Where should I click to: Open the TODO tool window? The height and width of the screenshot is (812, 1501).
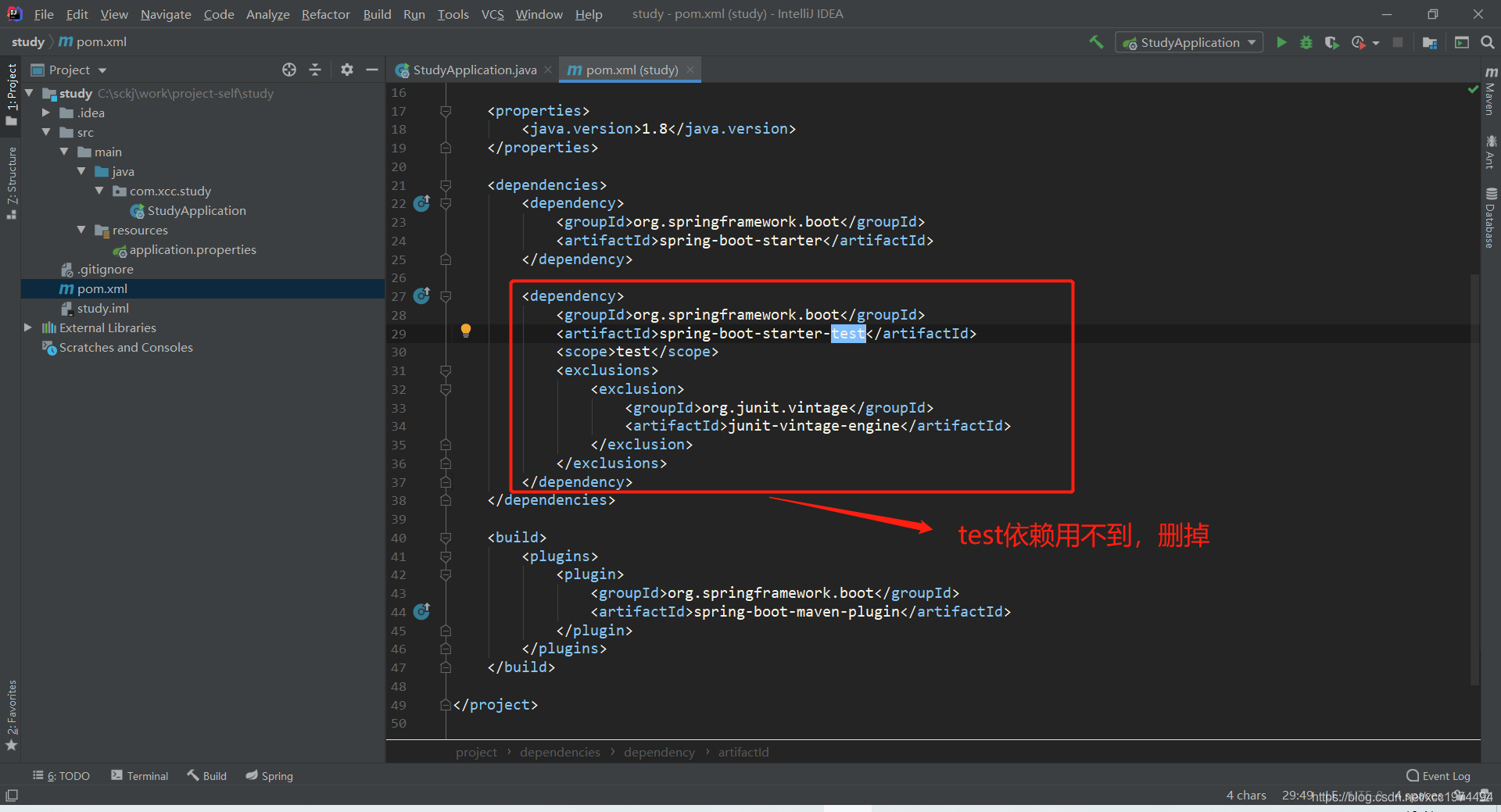[x=62, y=775]
